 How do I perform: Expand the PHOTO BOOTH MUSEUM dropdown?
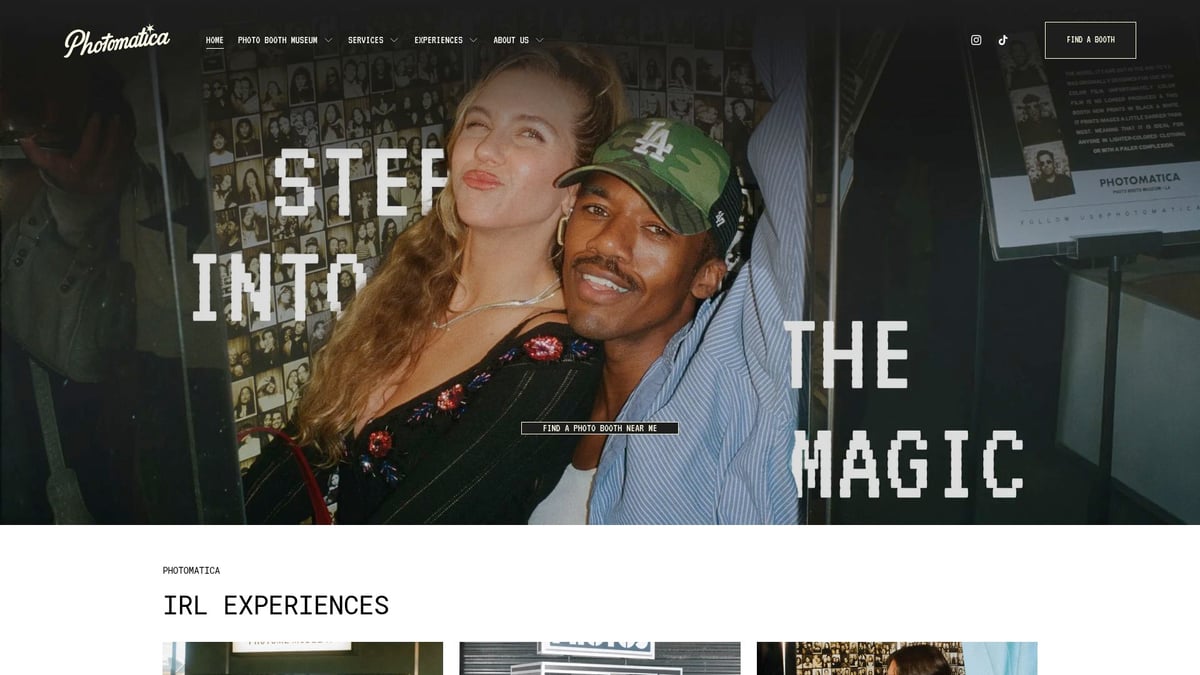tap(330, 40)
